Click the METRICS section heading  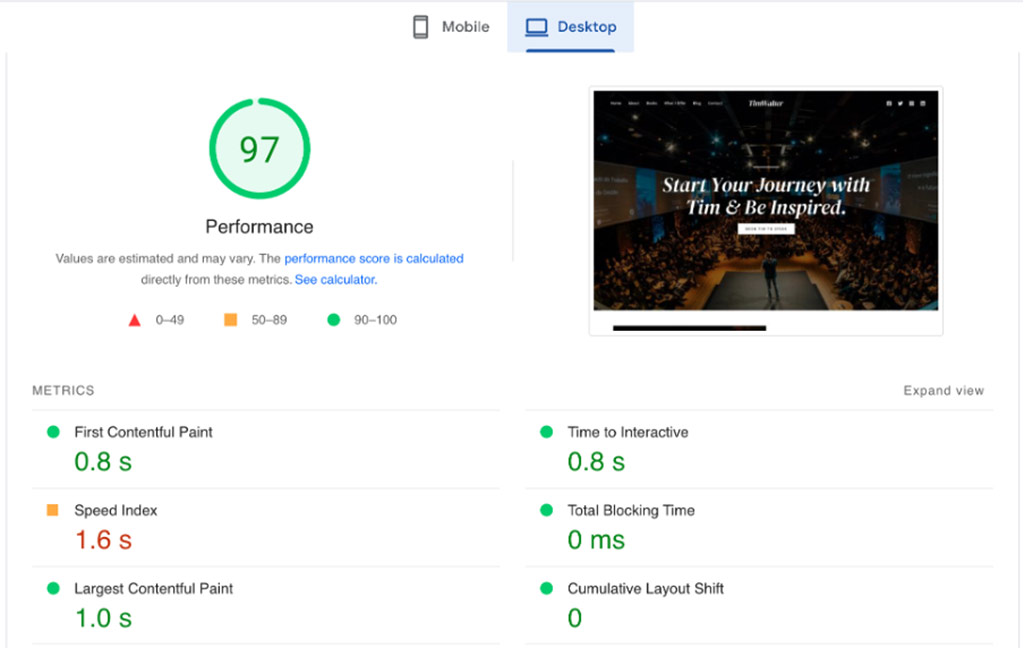click(63, 391)
